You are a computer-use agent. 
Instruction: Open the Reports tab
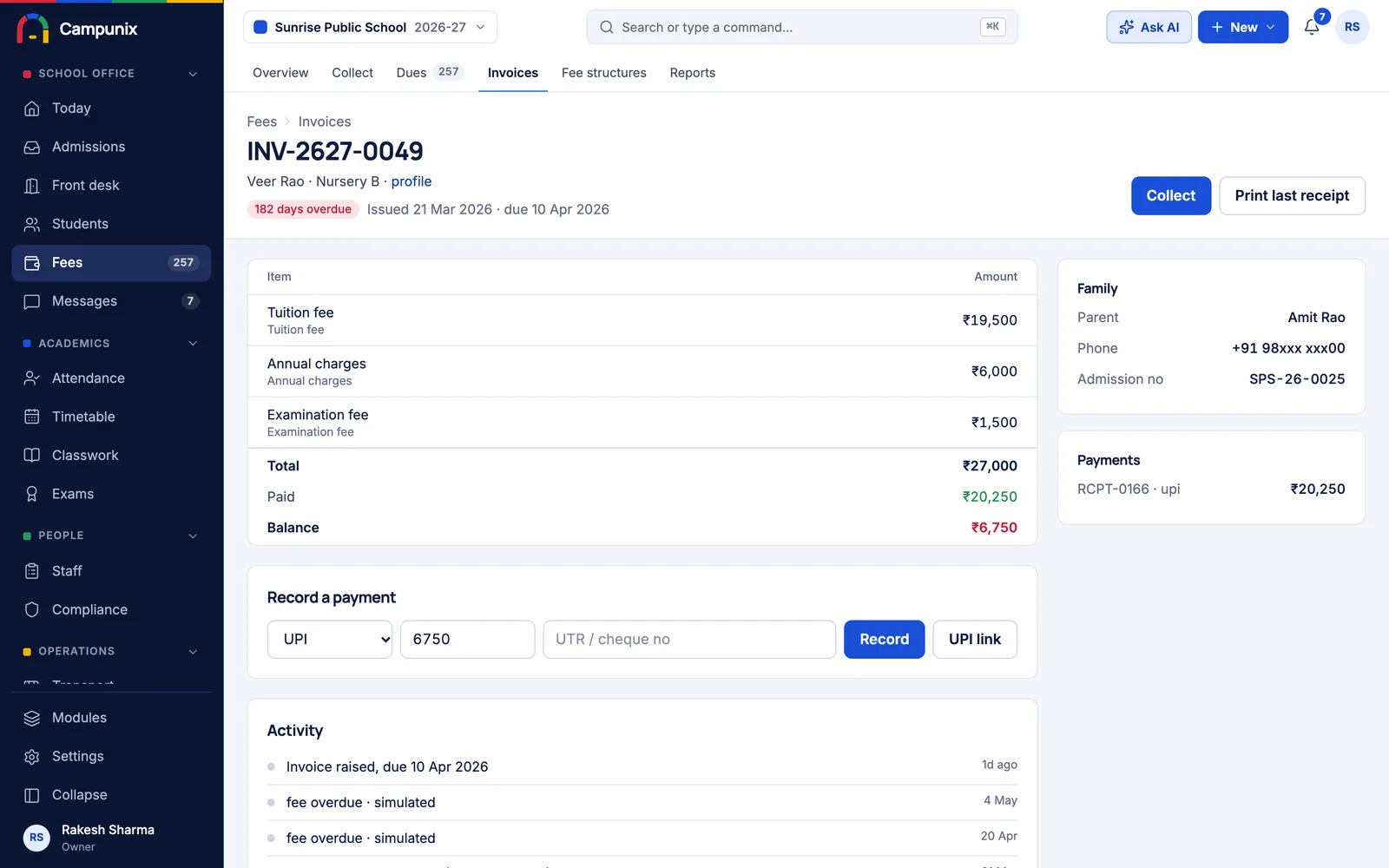[x=693, y=73]
